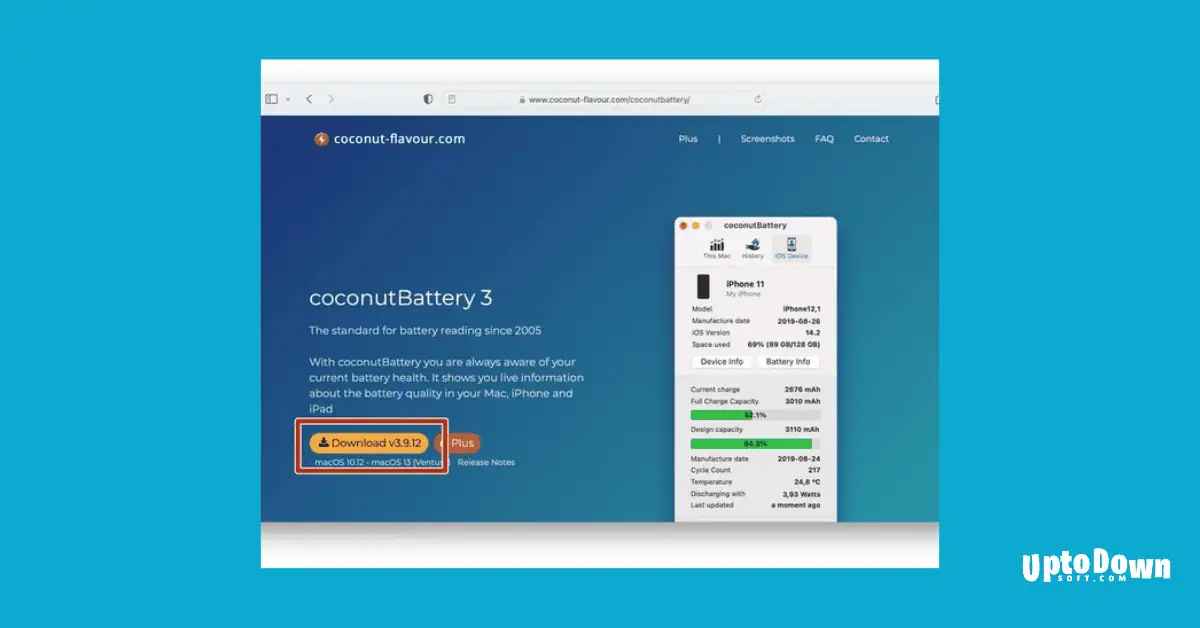Click the reload icon in the address bar
This screenshot has height=628, width=1200.
757,99
